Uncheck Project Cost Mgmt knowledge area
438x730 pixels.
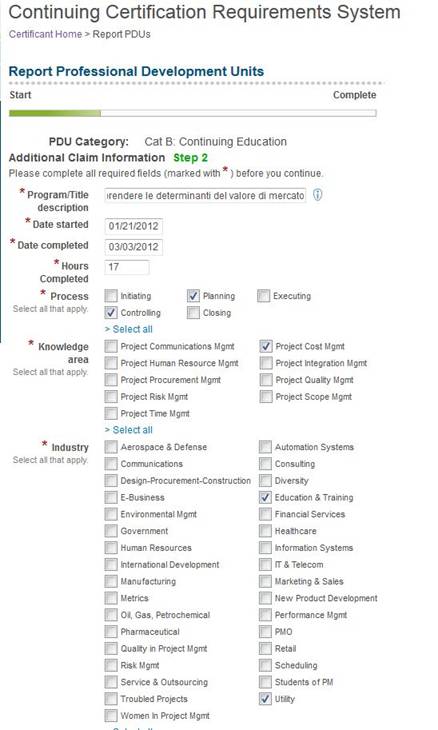(x=266, y=346)
